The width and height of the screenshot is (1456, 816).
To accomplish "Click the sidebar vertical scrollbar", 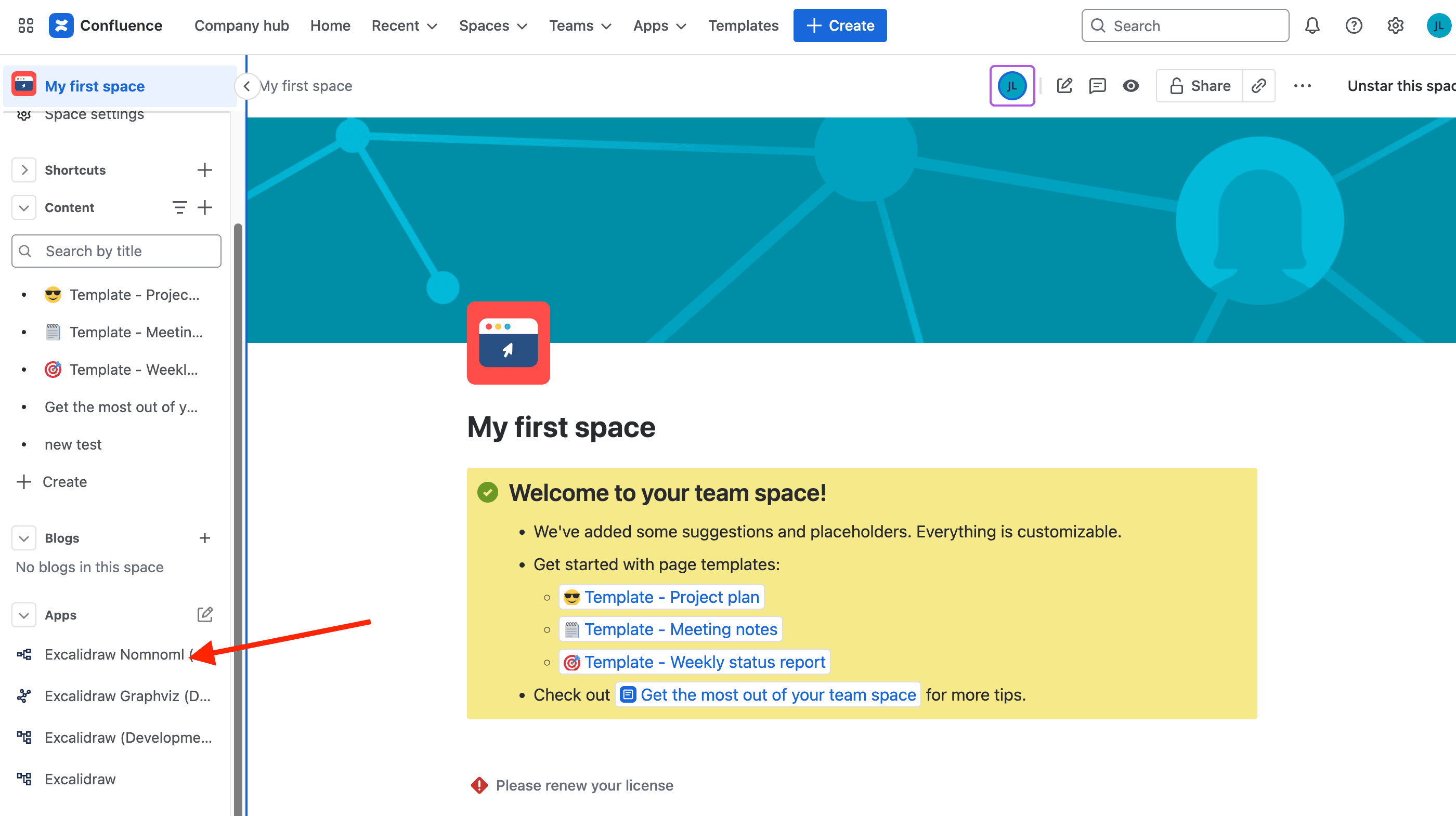I will coord(238,520).
